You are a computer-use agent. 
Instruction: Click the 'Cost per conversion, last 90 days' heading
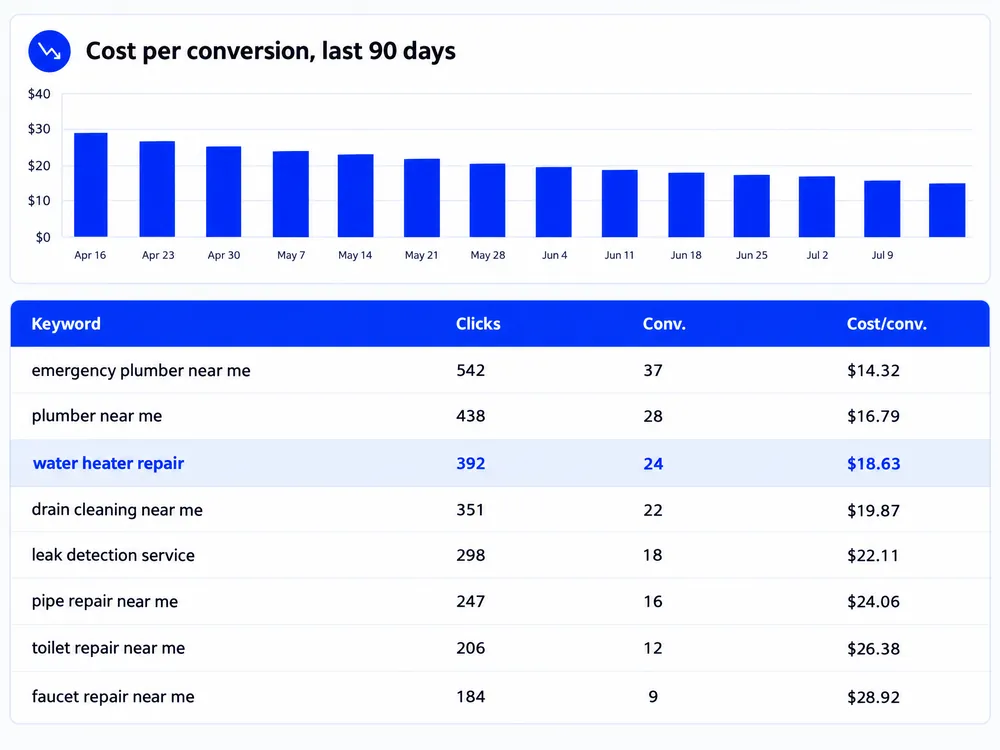coord(270,51)
